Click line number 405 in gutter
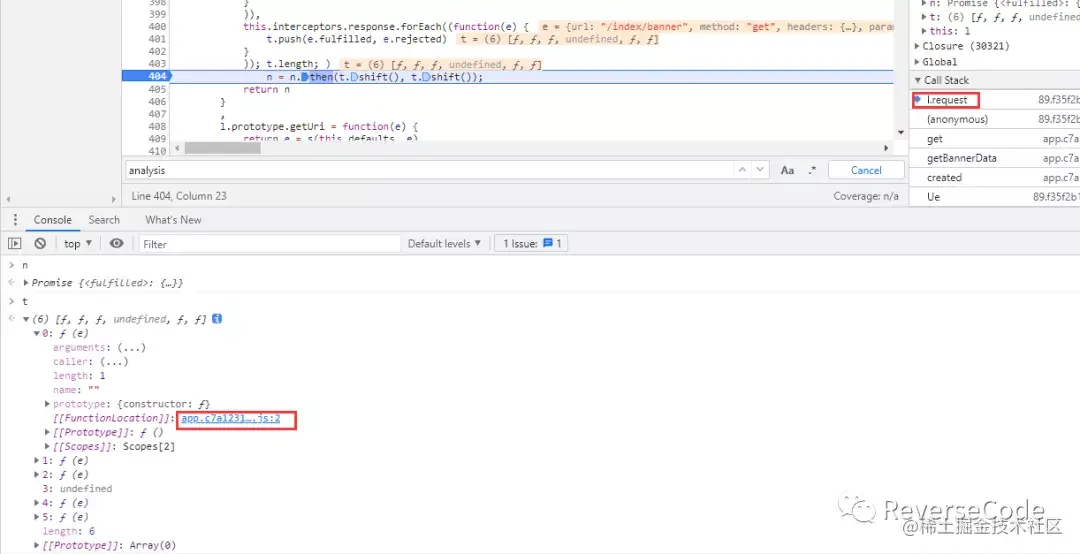 click(x=156, y=90)
